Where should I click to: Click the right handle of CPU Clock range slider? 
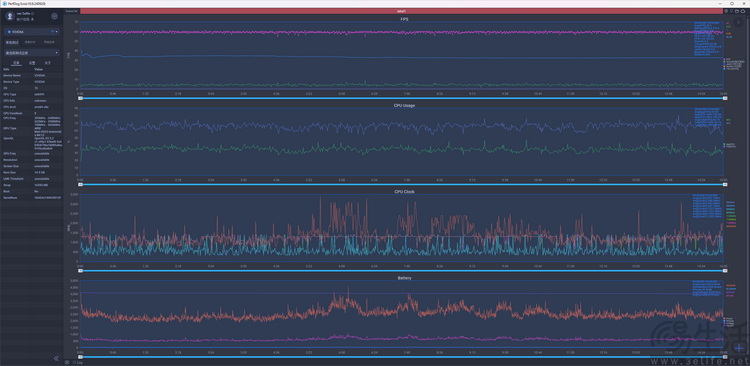click(x=725, y=271)
